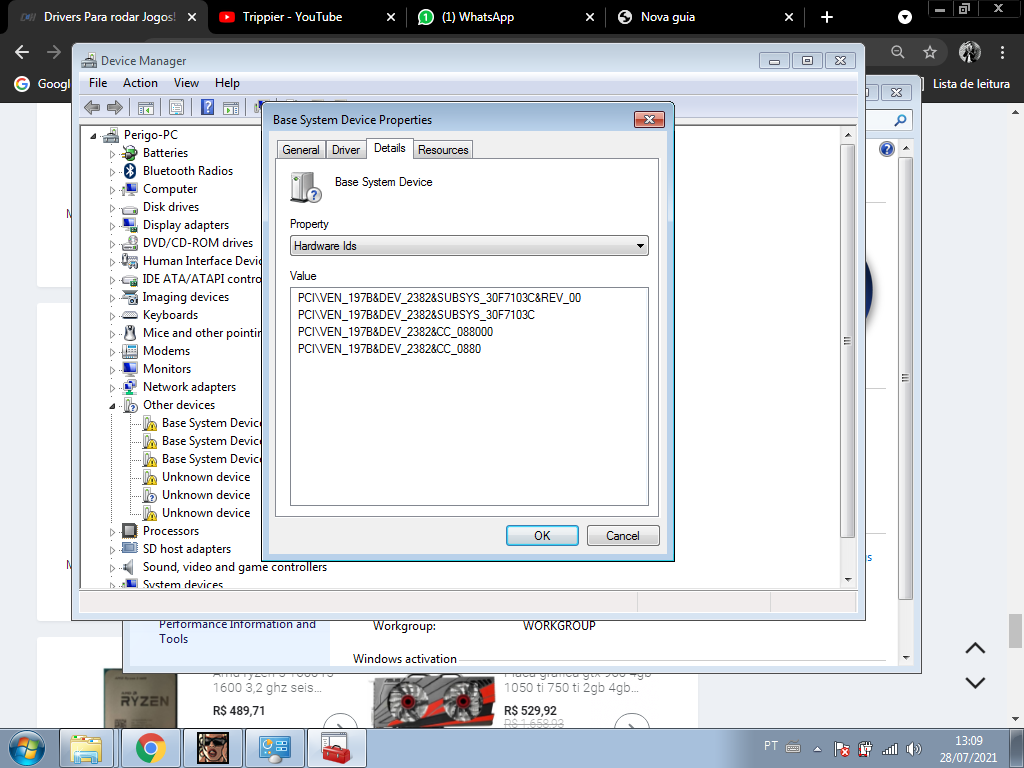Click the Properties toolbar icon in Device Manager
The height and width of the screenshot is (768, 1024).
[x=176, y=108]
